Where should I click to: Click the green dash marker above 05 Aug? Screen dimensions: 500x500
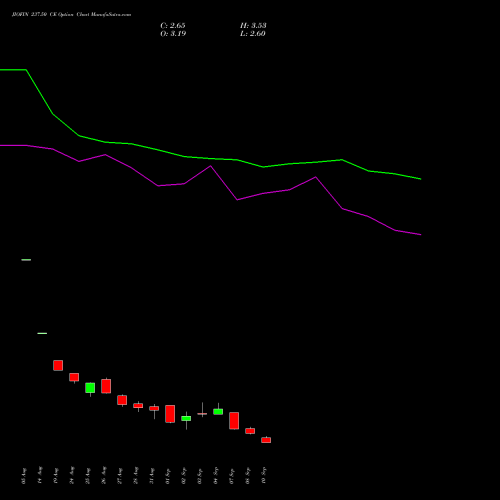click(x=26, y=260)
